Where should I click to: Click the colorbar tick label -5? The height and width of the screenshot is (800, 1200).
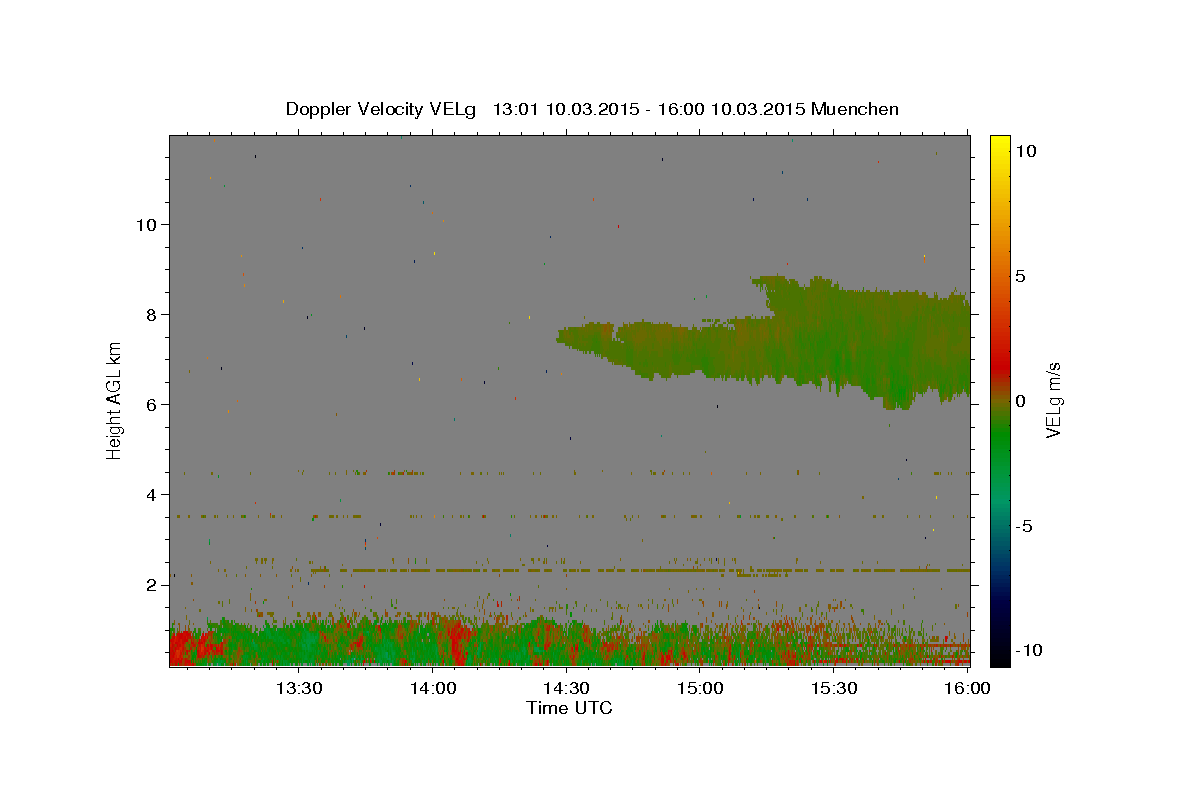coord(1026,526)
